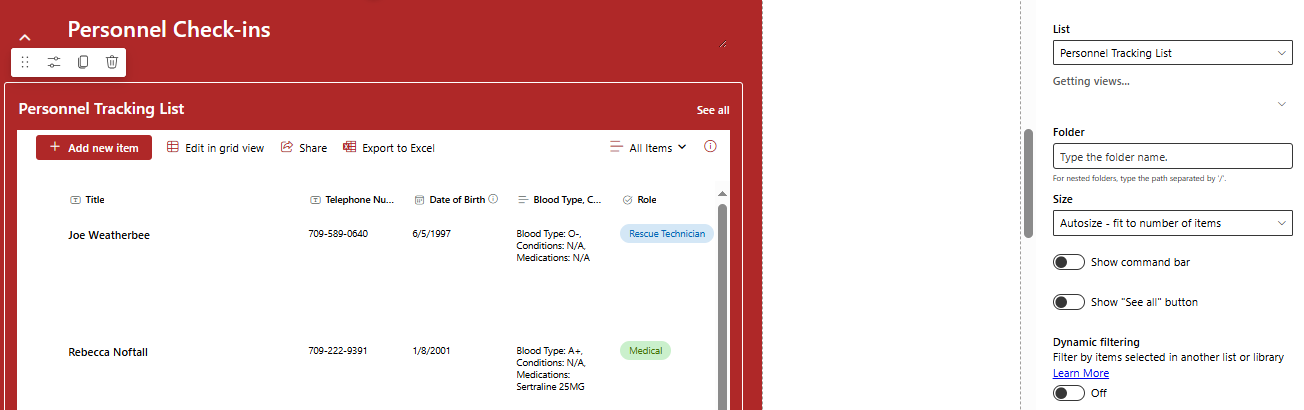This screenshot has height=410, width=1304.
Task: Click the date 6/5/1997 cell
Action: click(x=431, y=234)
